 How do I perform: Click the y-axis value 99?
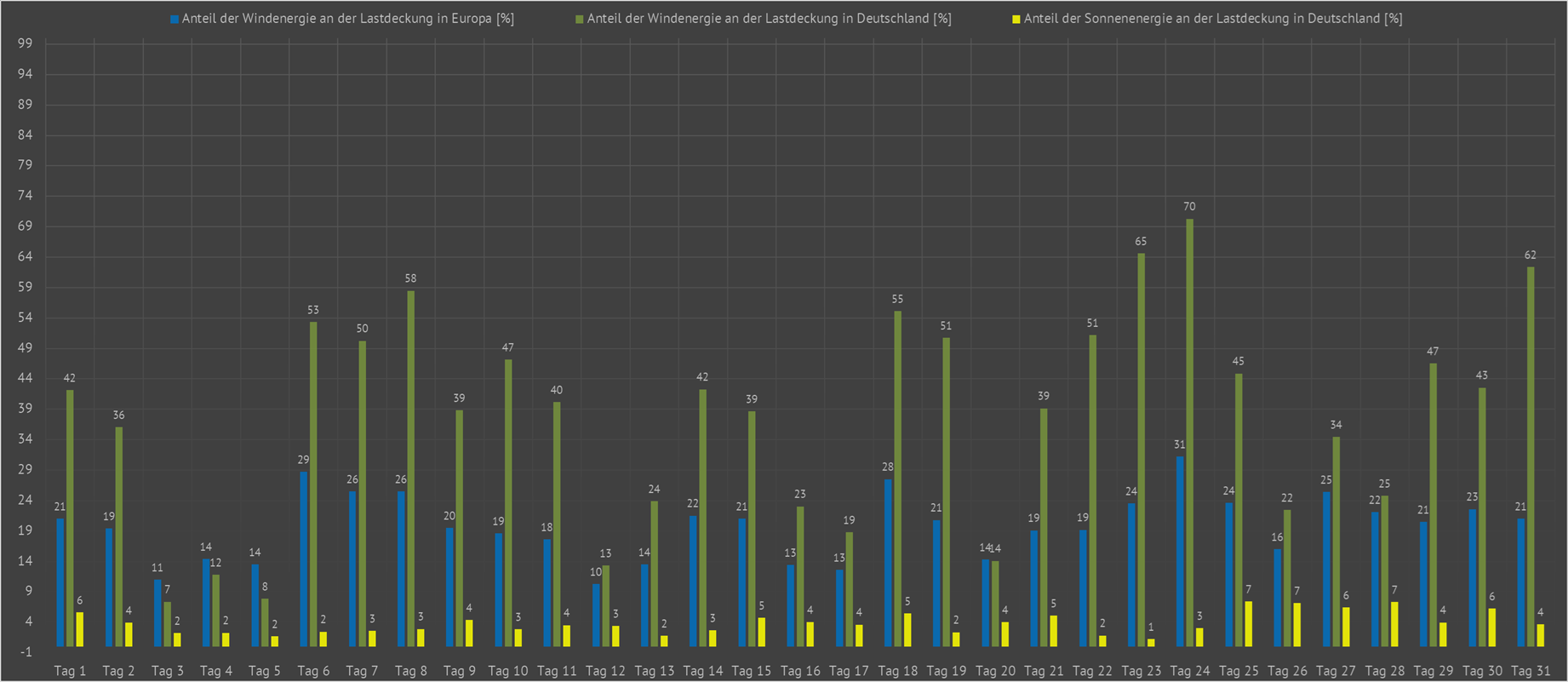point(26,43)
